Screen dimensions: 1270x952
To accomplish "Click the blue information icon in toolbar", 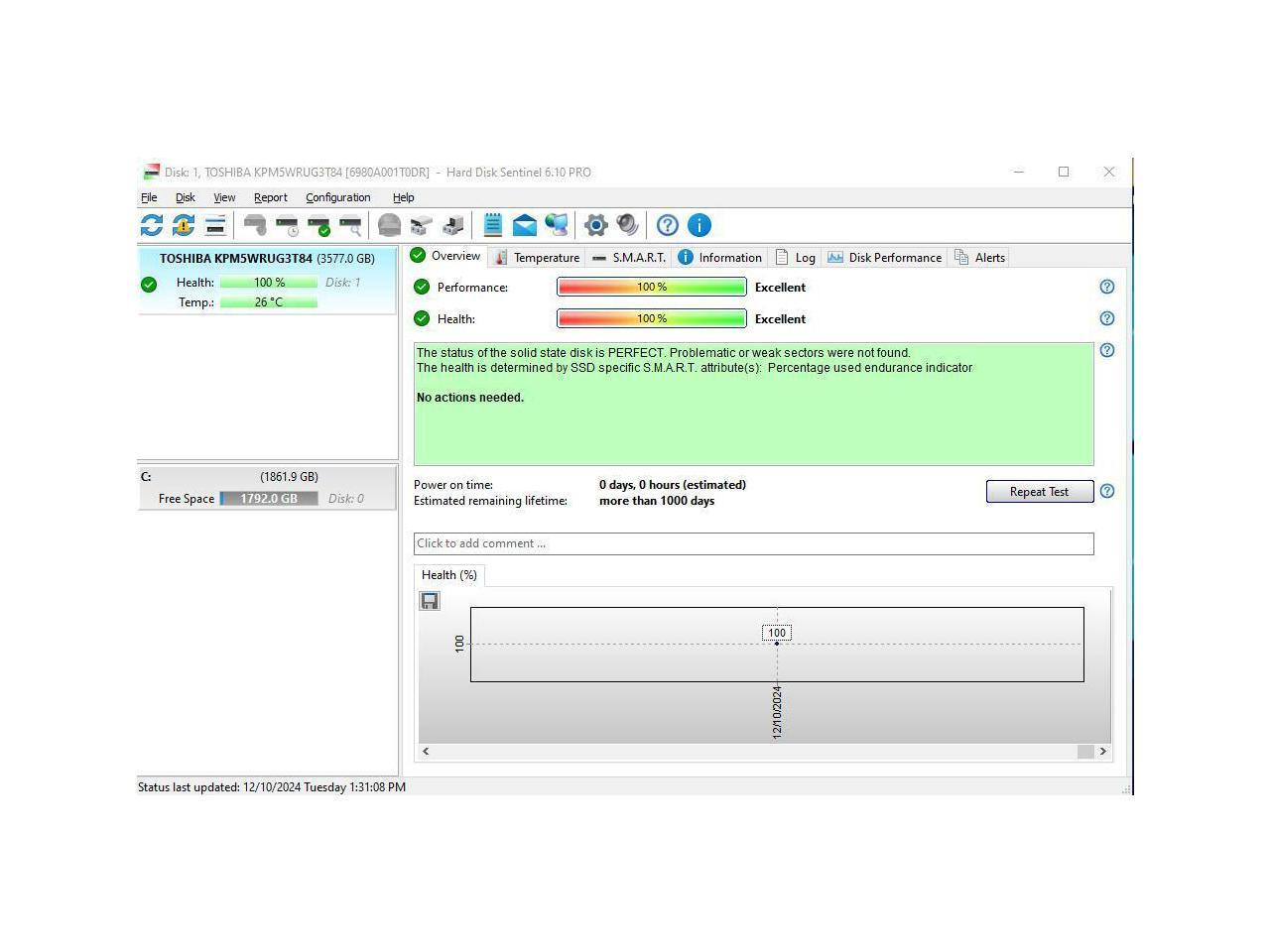I will coord(699,225).
